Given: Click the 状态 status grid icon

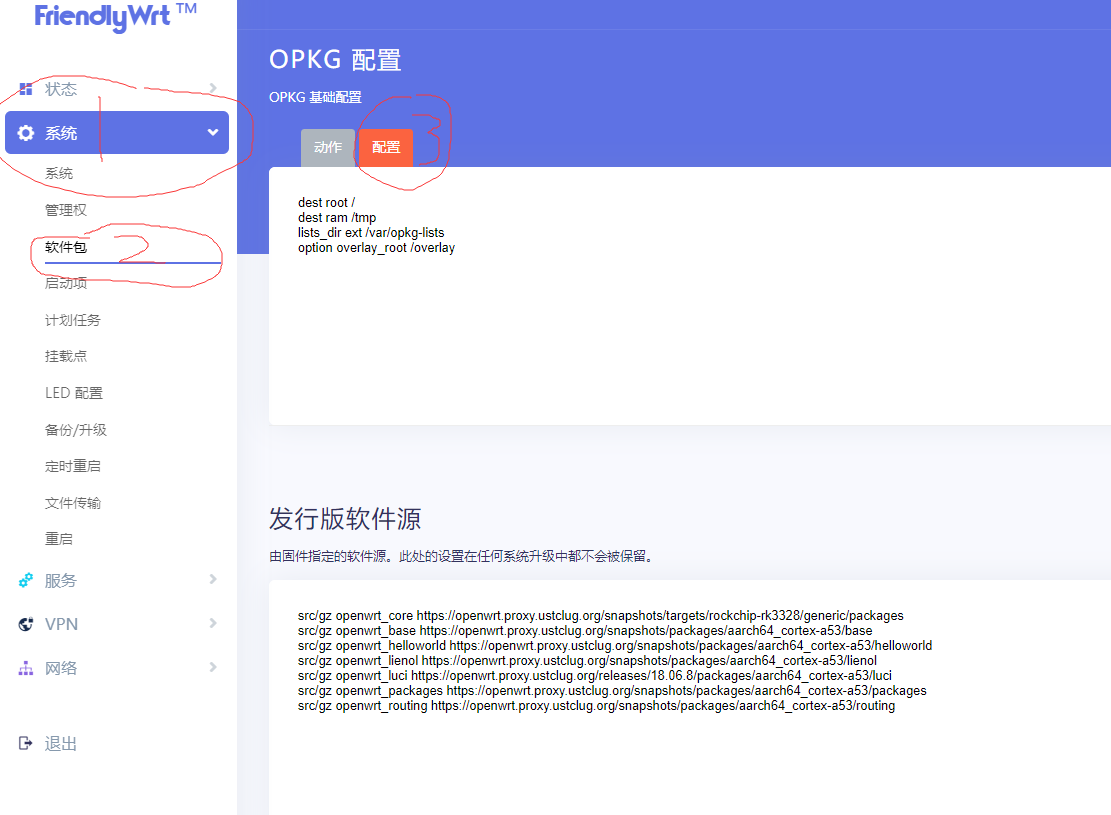Looking at the screenshot, I should [x=28, y=88].
